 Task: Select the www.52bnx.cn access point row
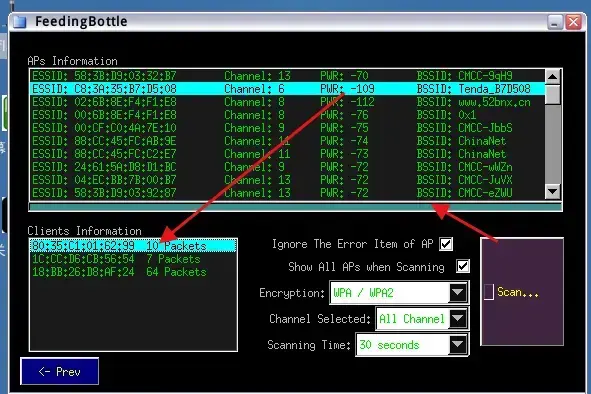pyautogui.click(x=287, y=102)
